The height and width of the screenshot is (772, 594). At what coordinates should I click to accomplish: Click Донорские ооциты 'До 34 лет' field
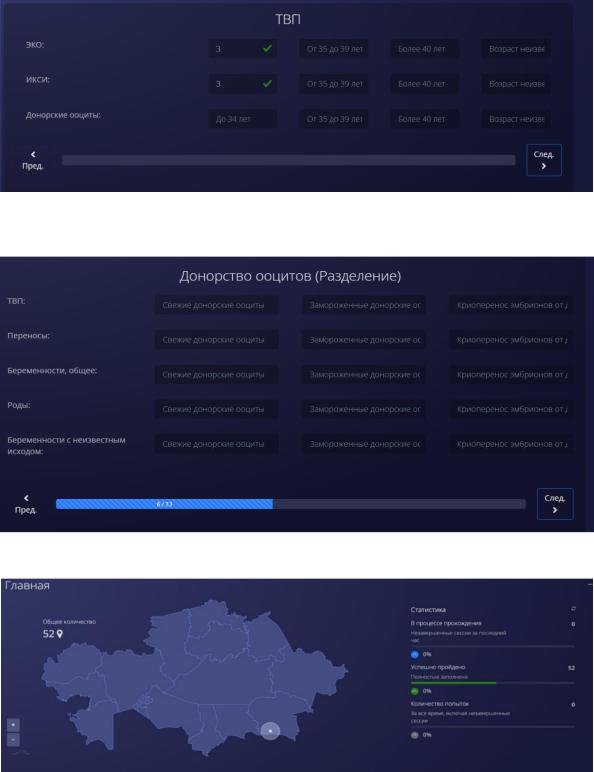242,119
